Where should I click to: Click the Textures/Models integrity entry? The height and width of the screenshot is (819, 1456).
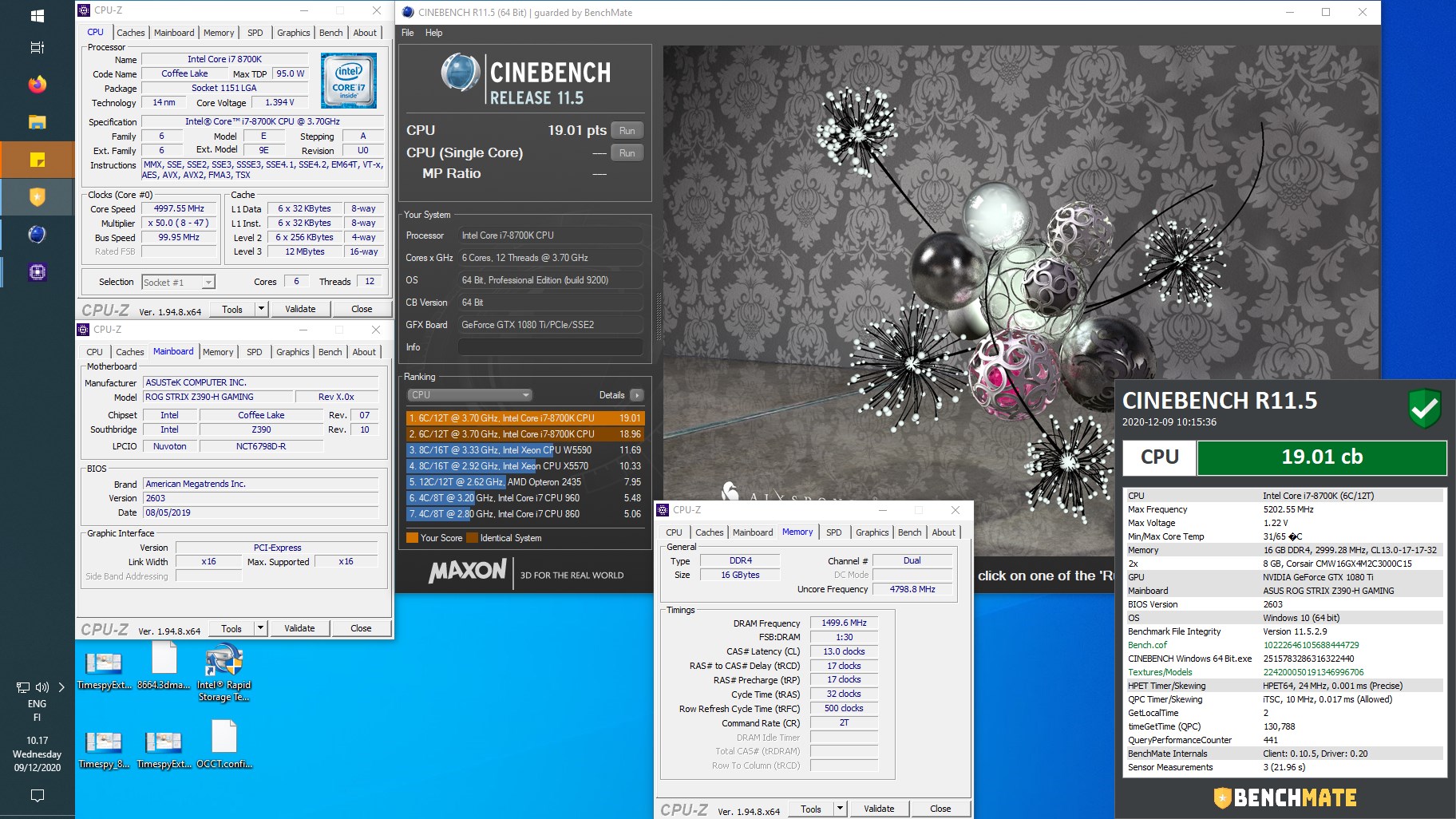coord(1284,672)
